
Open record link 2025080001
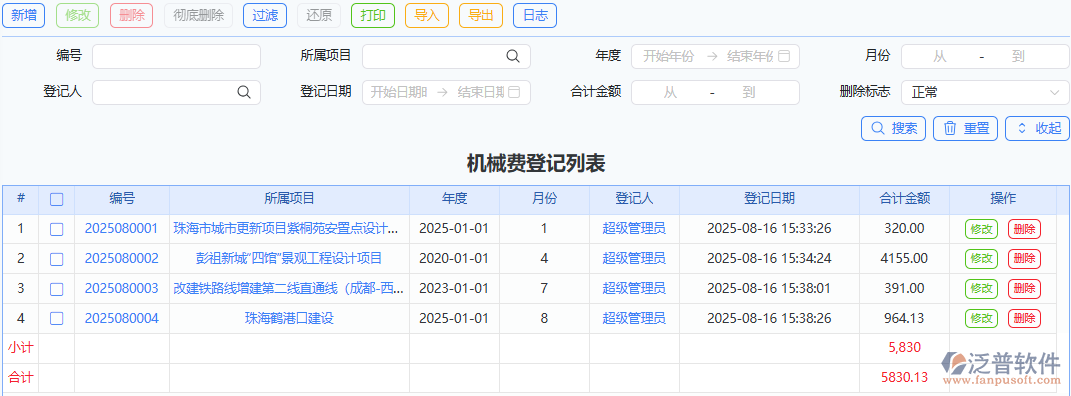pos(122,229)
